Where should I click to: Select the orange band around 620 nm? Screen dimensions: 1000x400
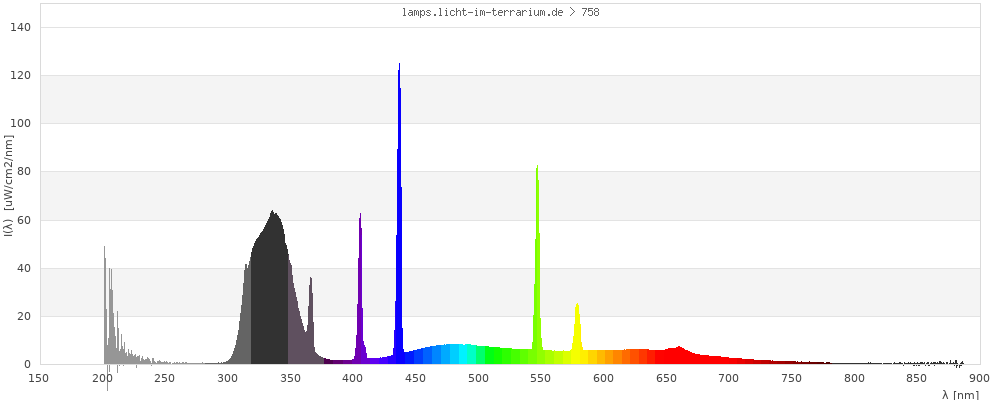tap(628, 357)
